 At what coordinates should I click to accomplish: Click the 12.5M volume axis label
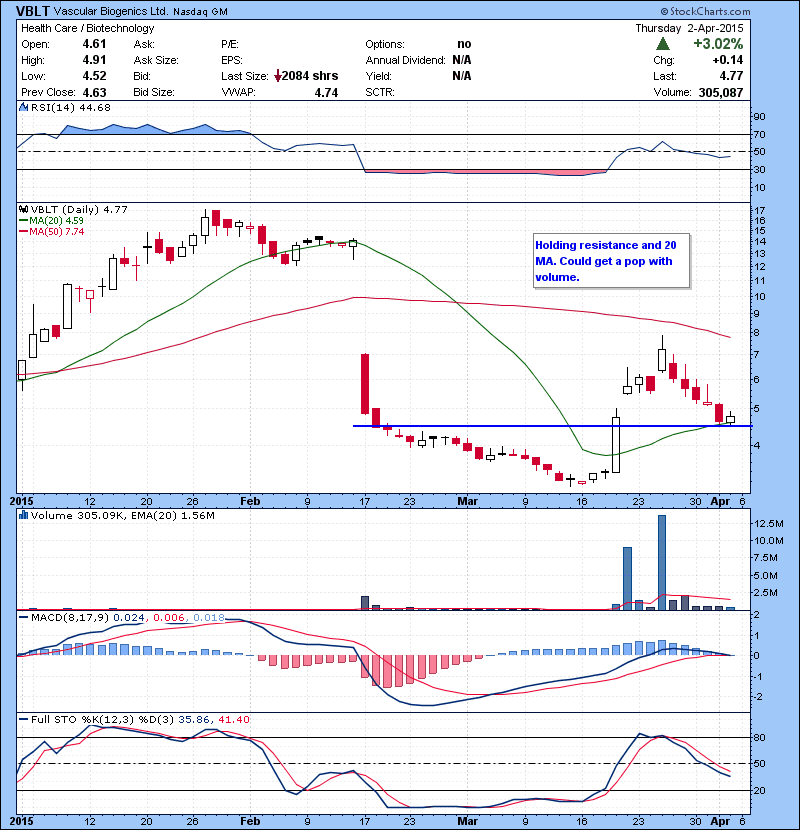tap(769, 524)
